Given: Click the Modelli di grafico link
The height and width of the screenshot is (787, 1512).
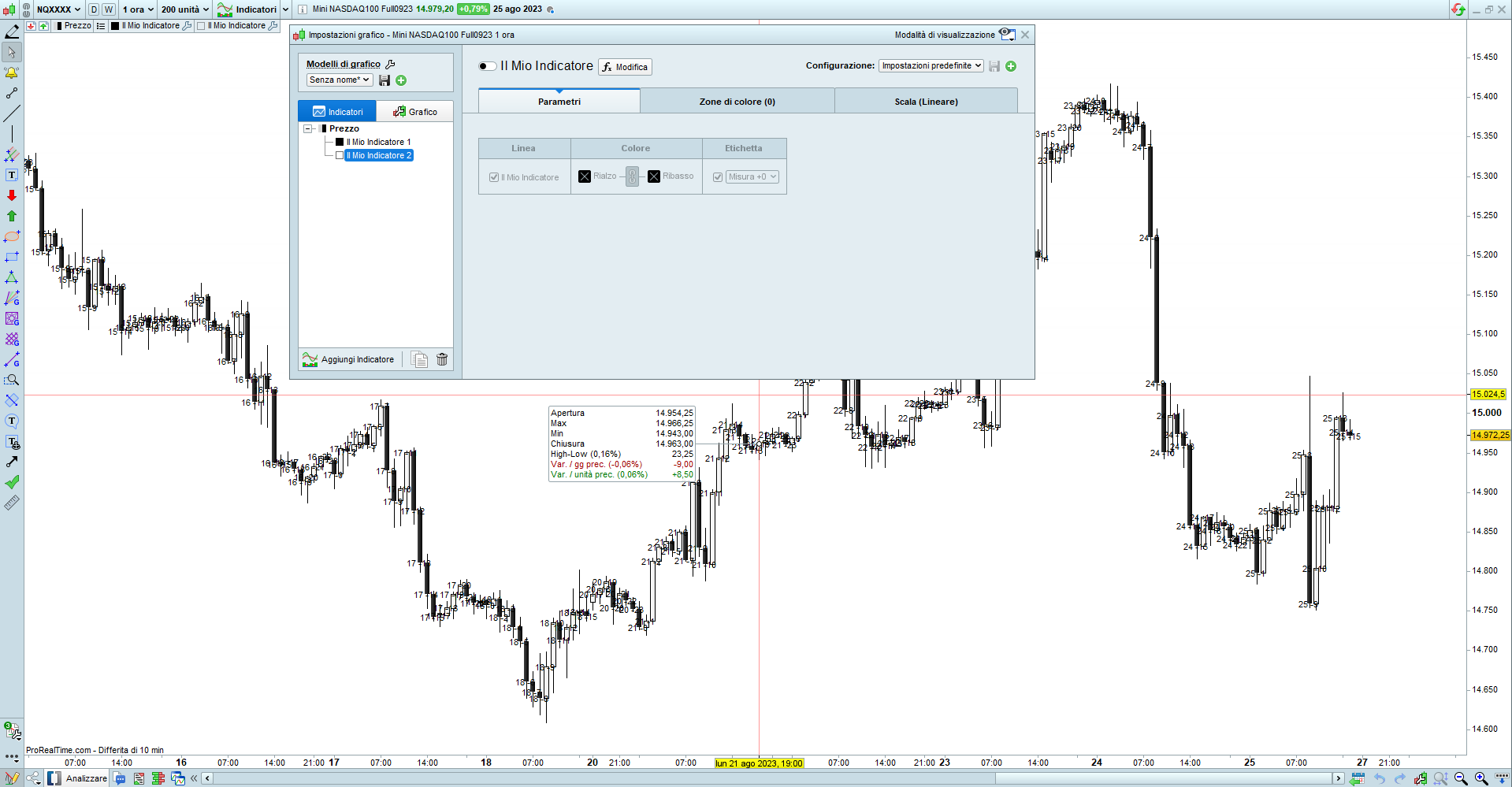Looking at the screenshot, I should tap(344, 64).
